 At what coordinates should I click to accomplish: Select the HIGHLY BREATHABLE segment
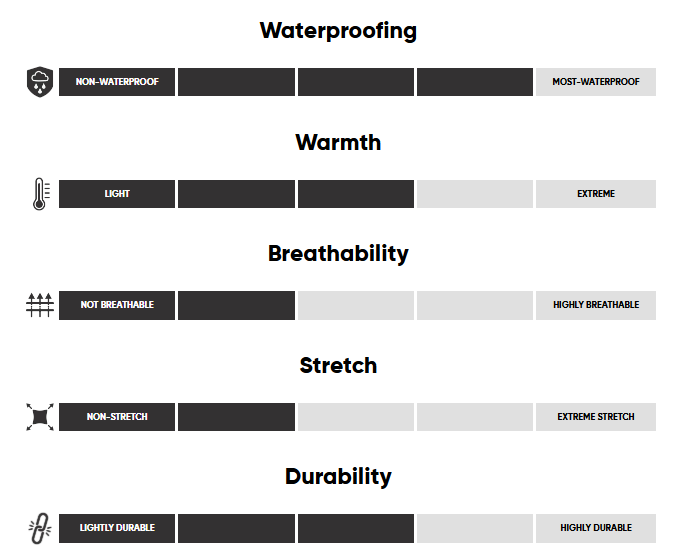[596, 305]
